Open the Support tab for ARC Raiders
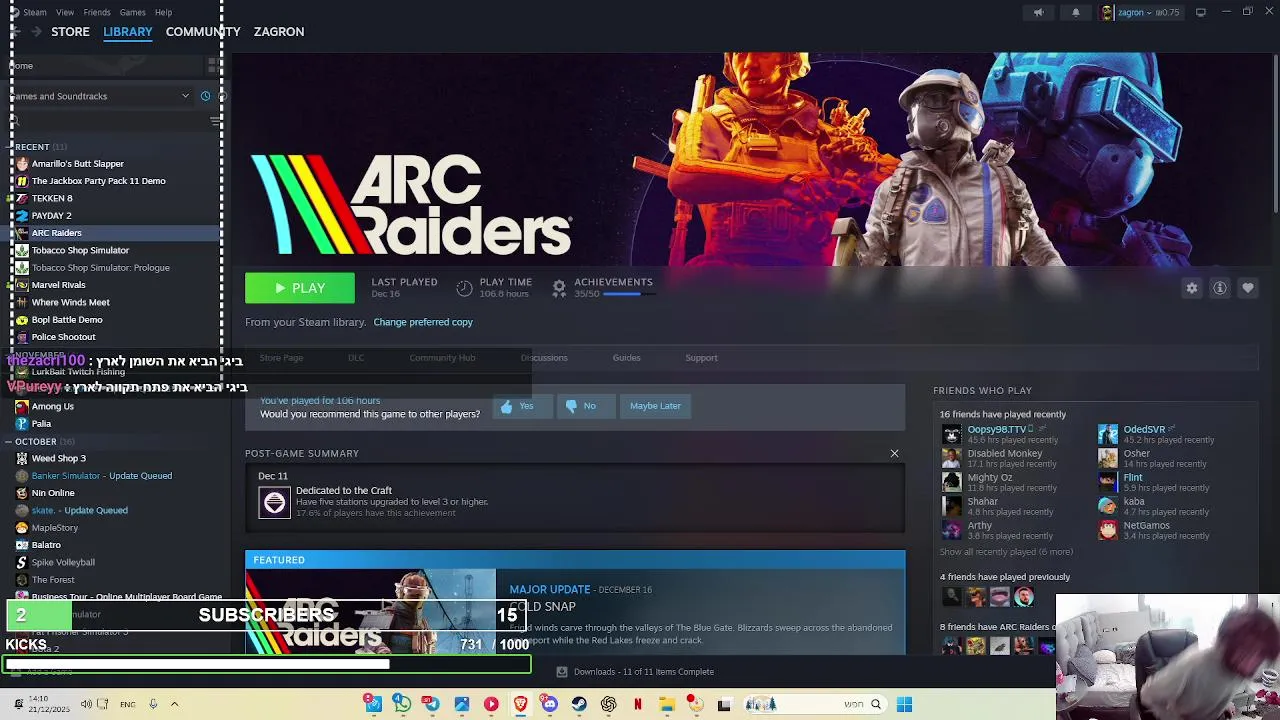The width and height of the screenshot is (1280, 720). point(701,358)
